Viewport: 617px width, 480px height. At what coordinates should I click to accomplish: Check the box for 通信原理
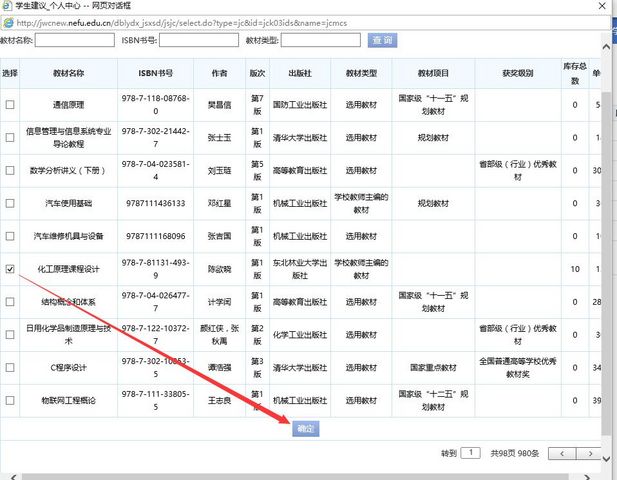(10, 105)
